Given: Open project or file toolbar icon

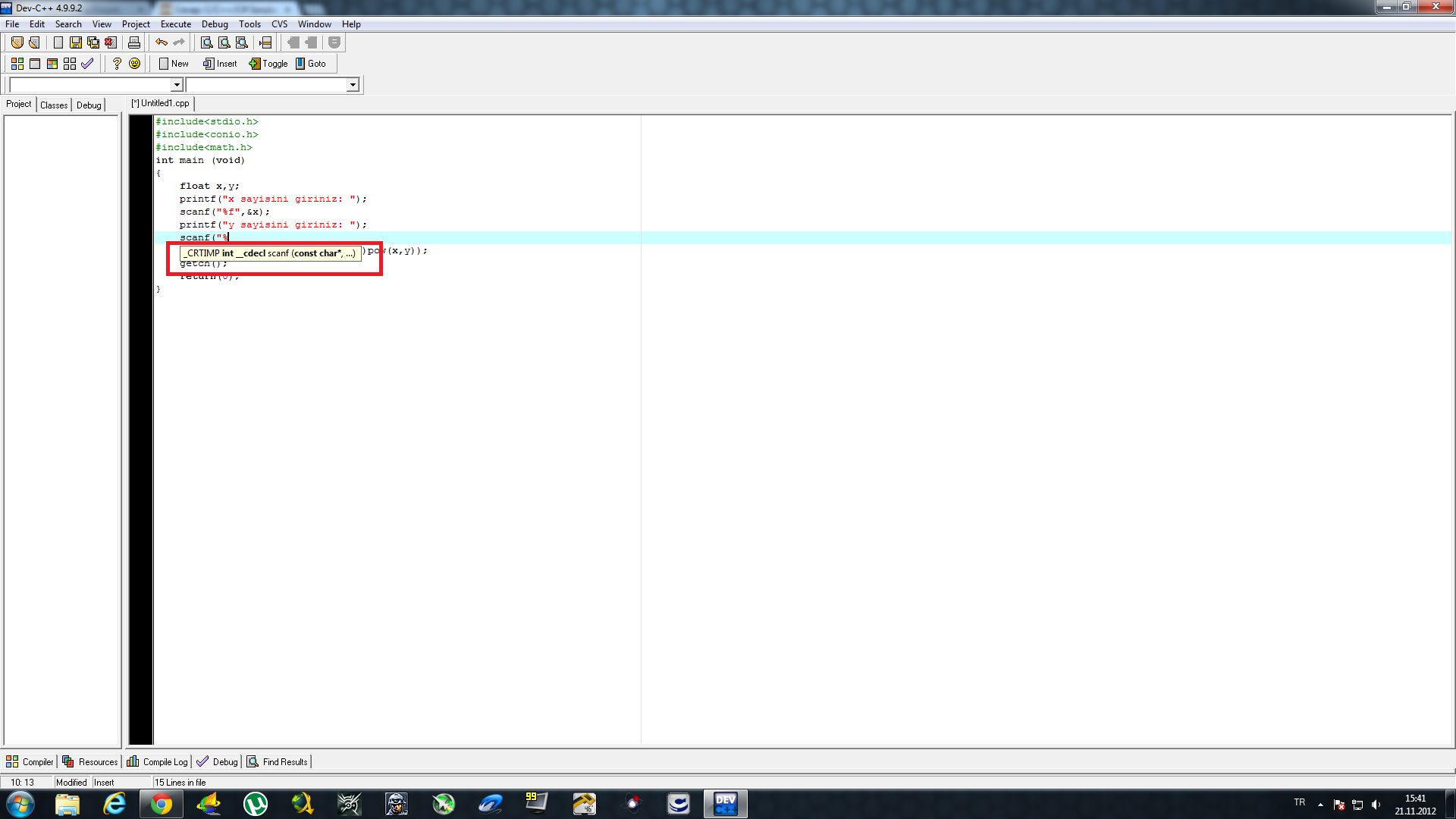Looking at the screenshot, I should point(17,42).
